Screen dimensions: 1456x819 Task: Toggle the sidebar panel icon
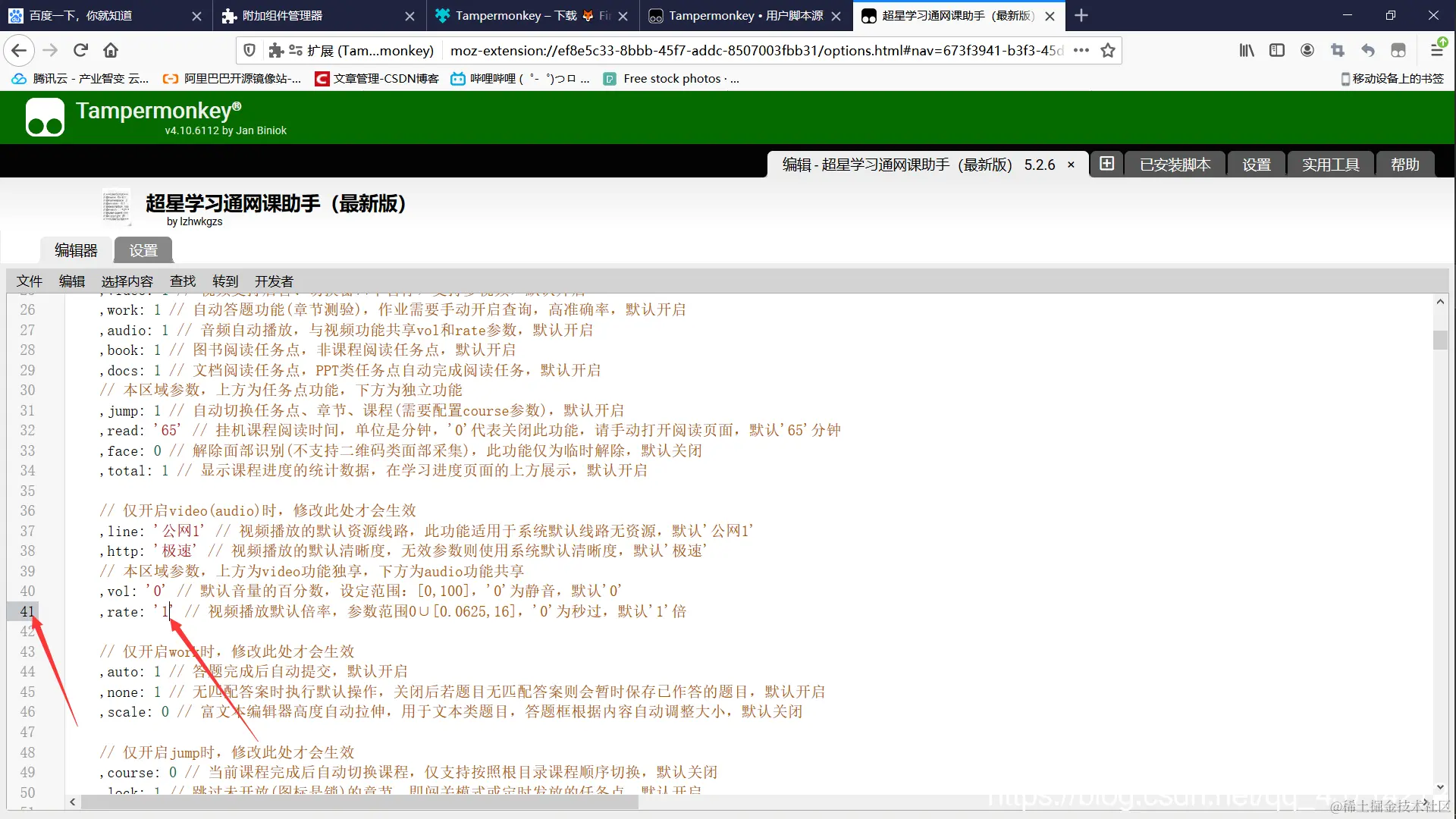pos(1278,50)
